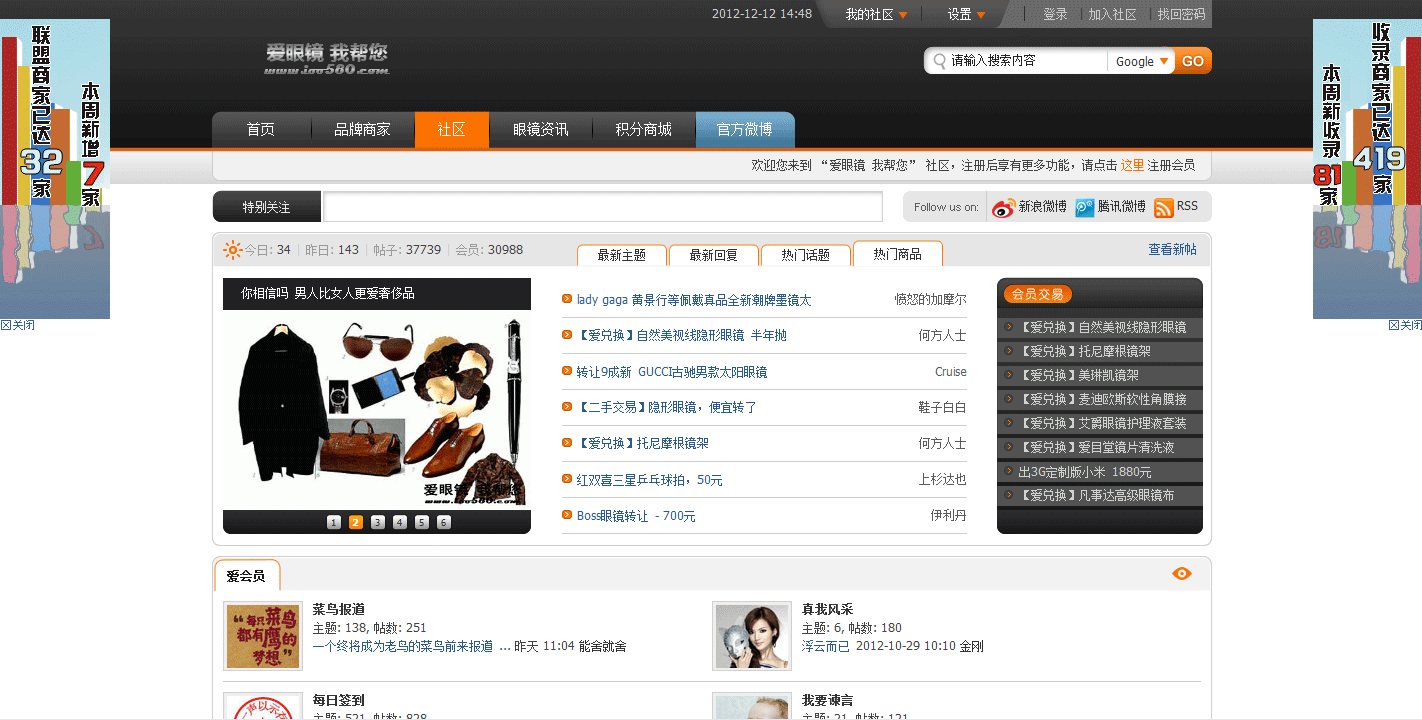Open the 真我风采 forum title
This screenshot has width=1422, height=720.
tap(828, 609)
